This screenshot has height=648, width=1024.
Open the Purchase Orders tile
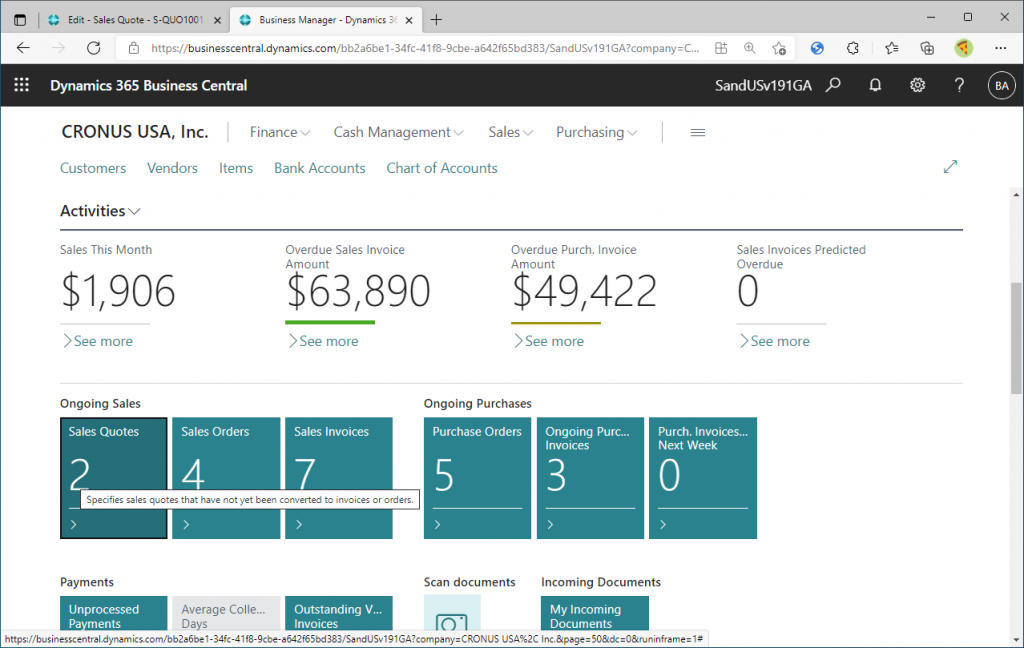pyautogui.click(x=477, y=478)
